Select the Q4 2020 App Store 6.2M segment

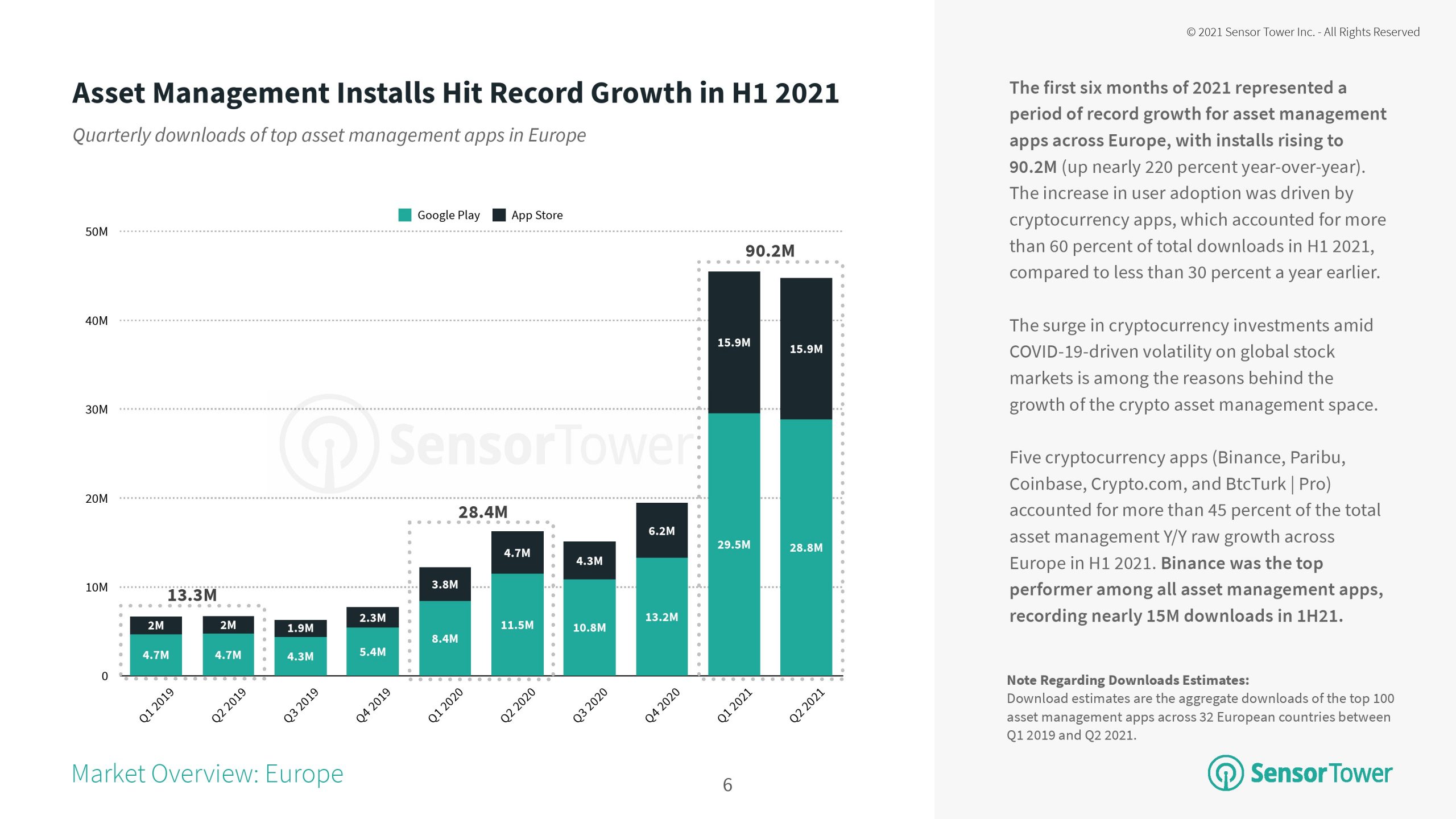pyautogui.click(x=661, y=530)
